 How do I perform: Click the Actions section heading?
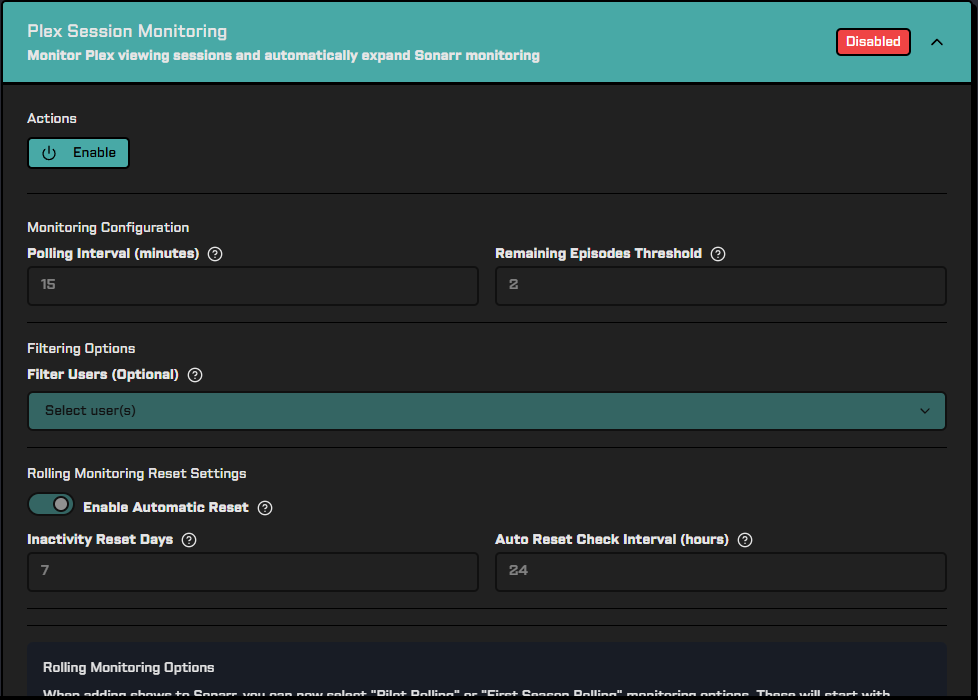[52, 119]
